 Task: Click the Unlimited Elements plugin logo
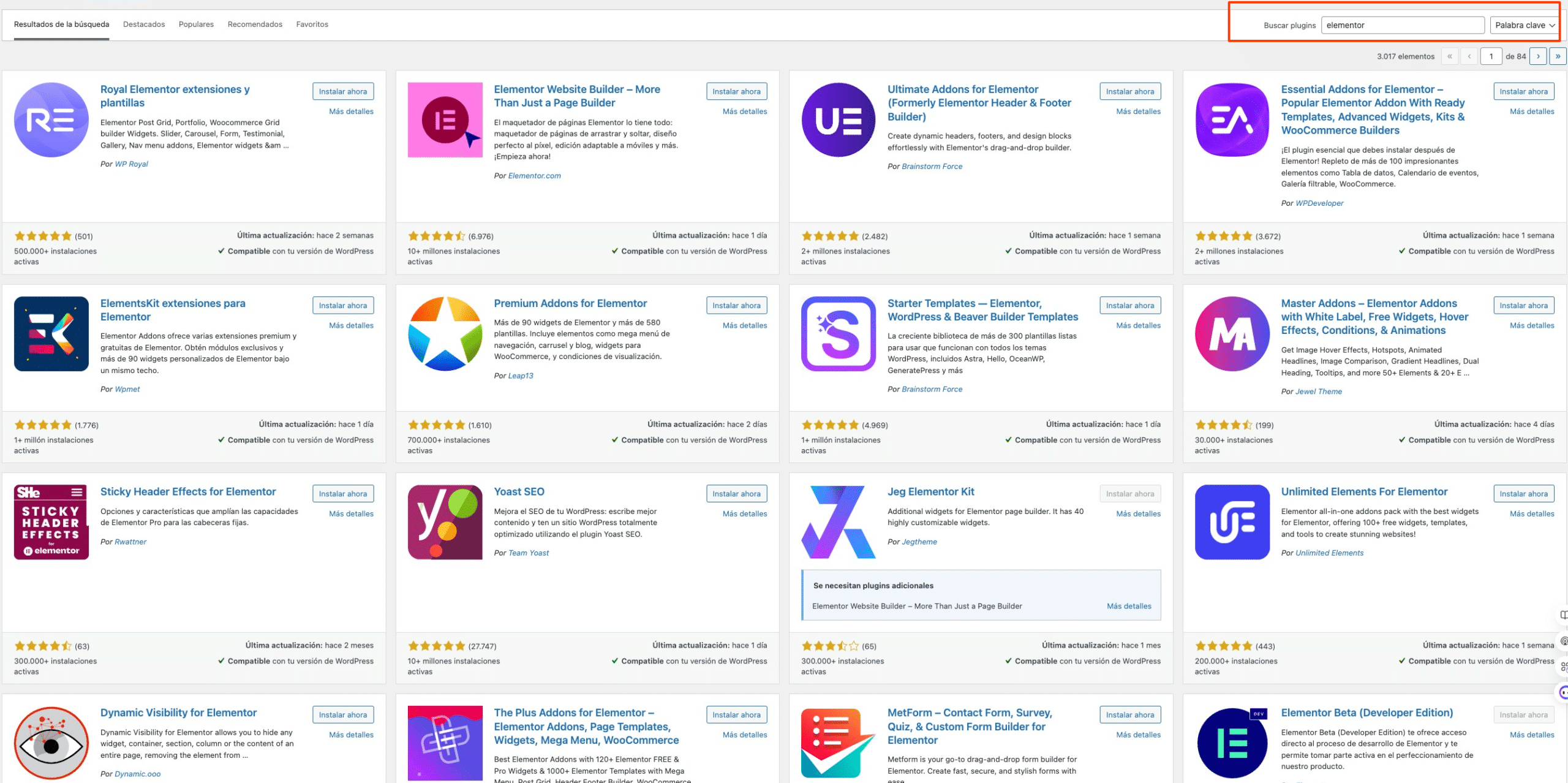pyautogui.click(x=1232, y=522)
